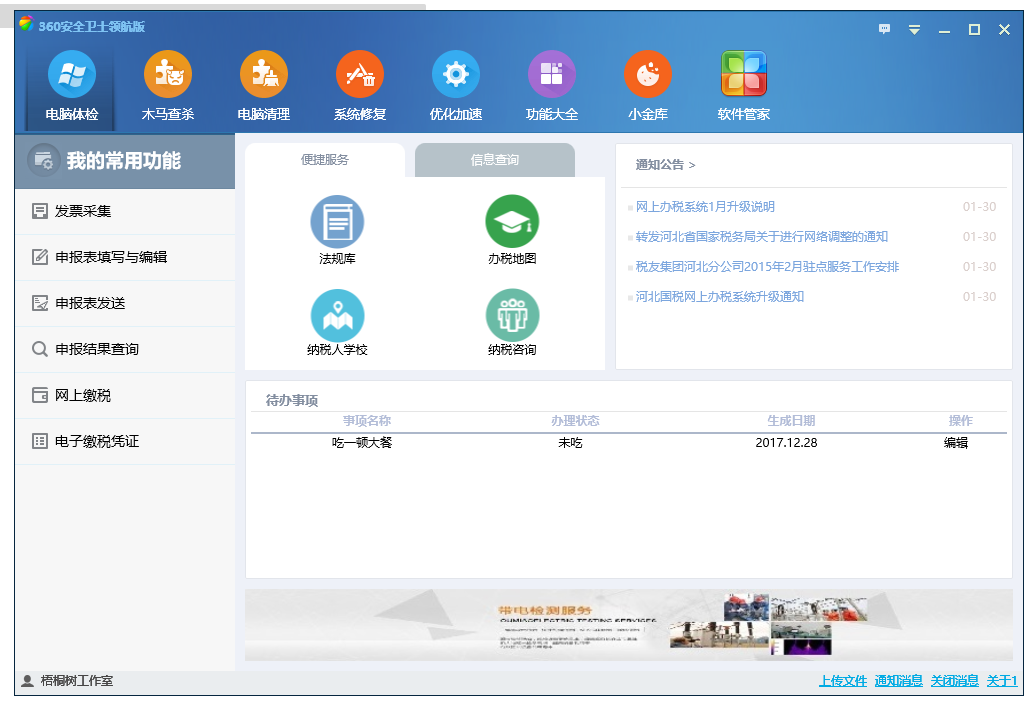The image size is (1035, 701).
Task: Launch 软件管家 colorful icon
Action: tap(744, 76)
